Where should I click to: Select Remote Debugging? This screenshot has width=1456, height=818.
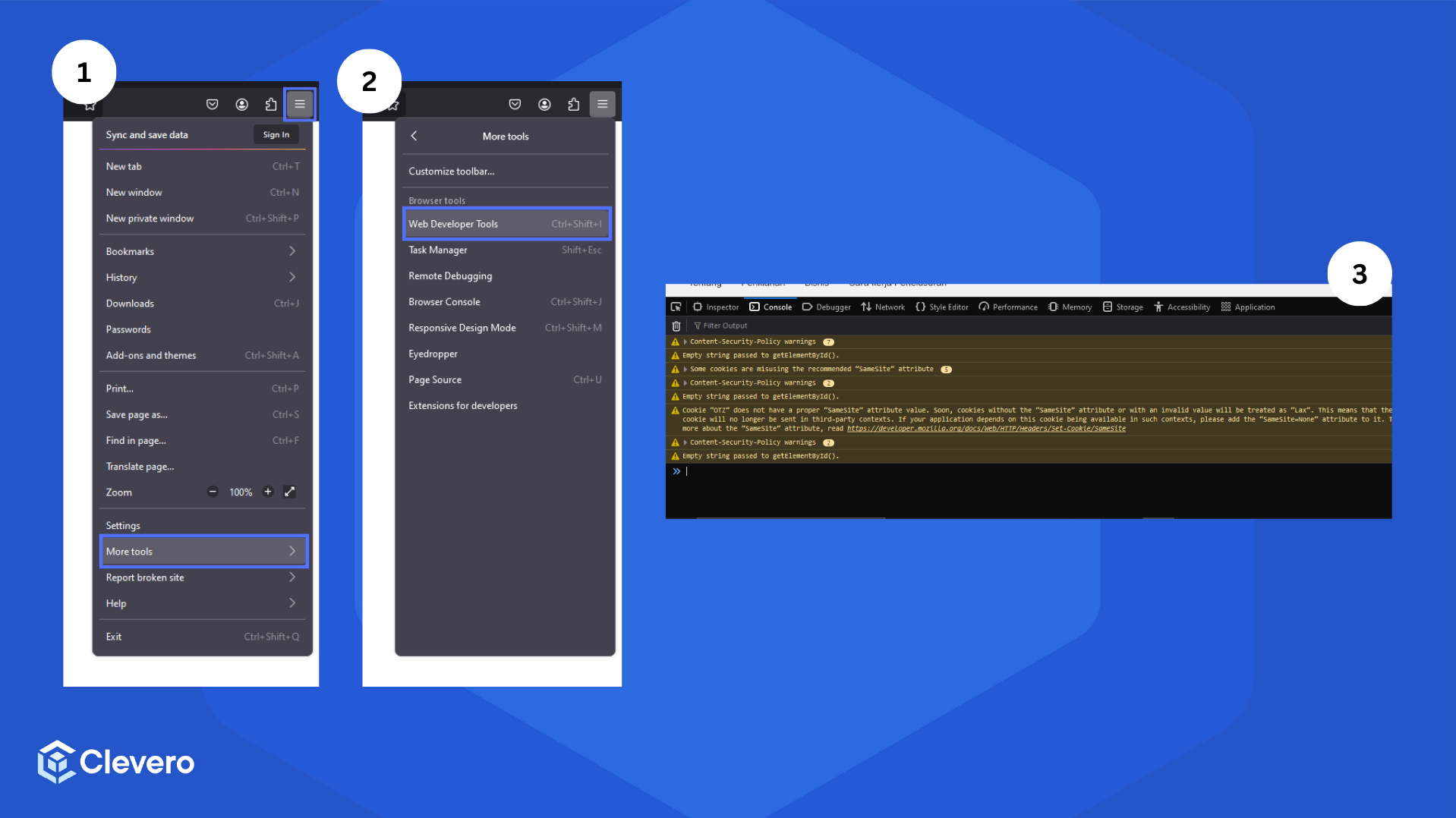(x=506, y=276)
